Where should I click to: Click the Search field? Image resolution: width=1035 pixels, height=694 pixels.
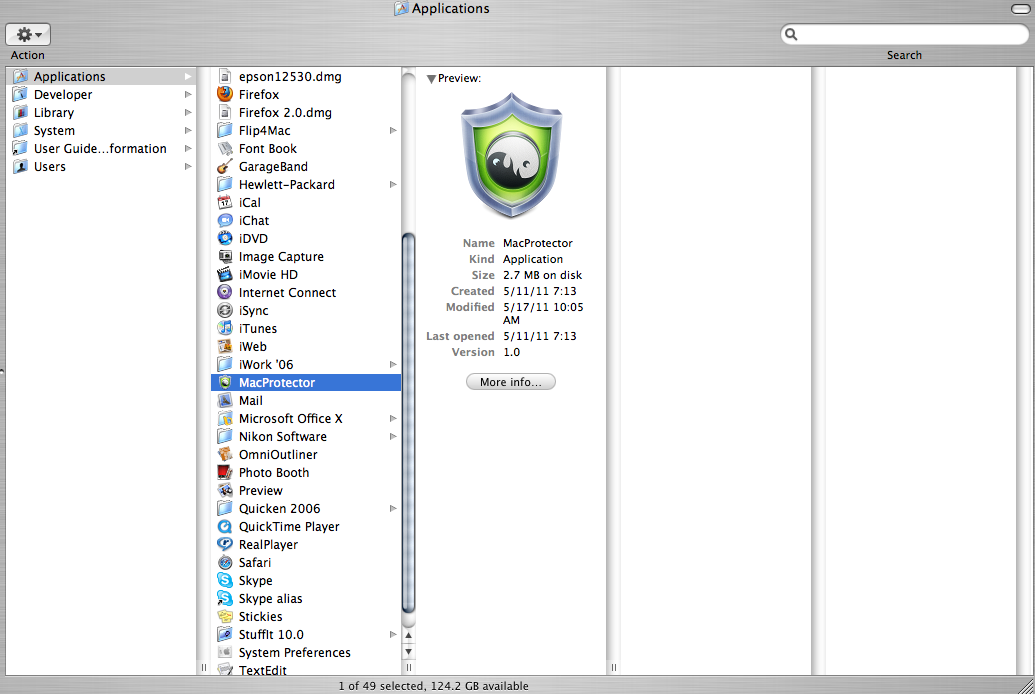click(x=904, y=34)
